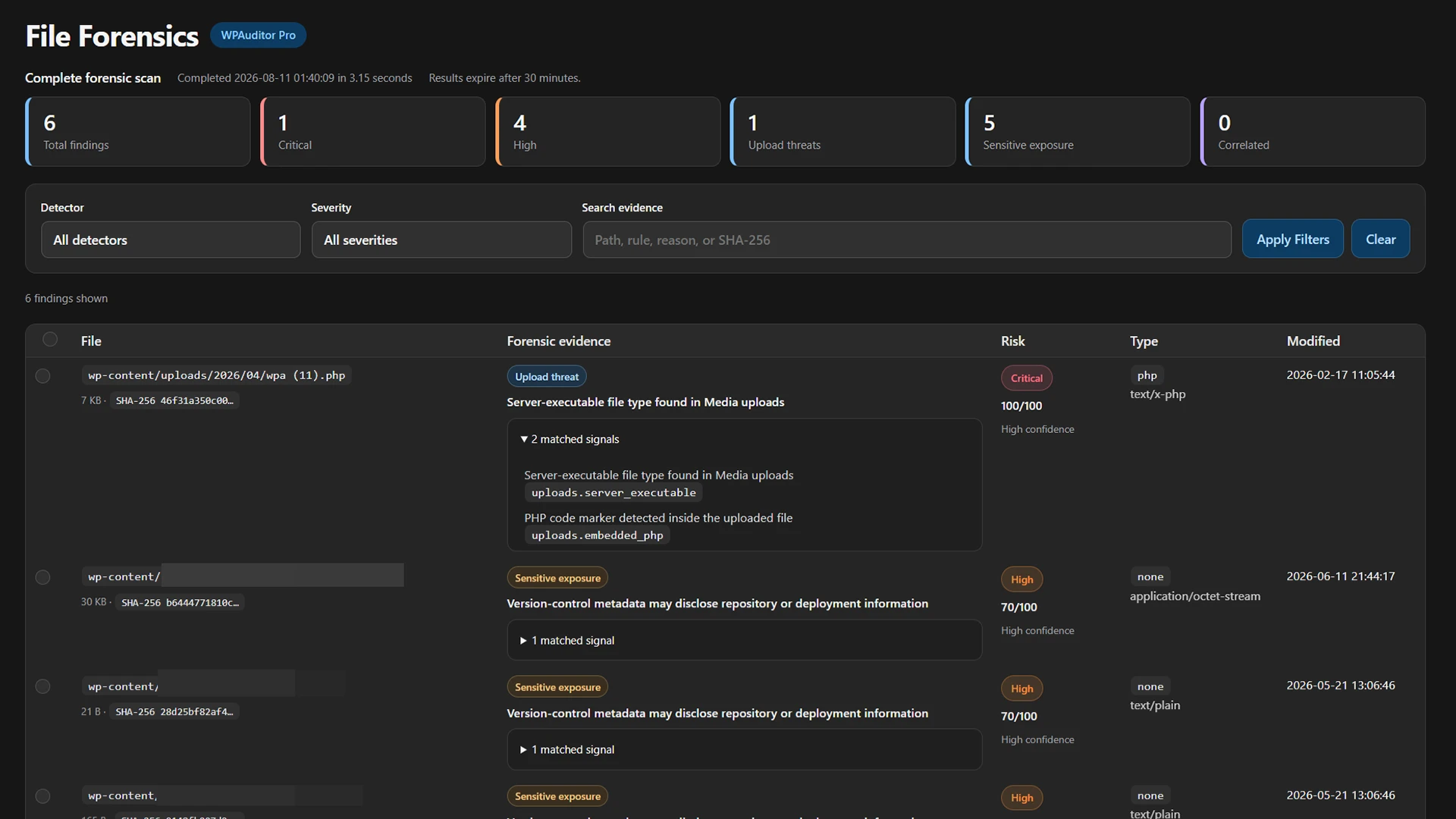Collapse the 2 matched signals section
The width and height of the screenshot is (1456, 819).
coord(570,439)
